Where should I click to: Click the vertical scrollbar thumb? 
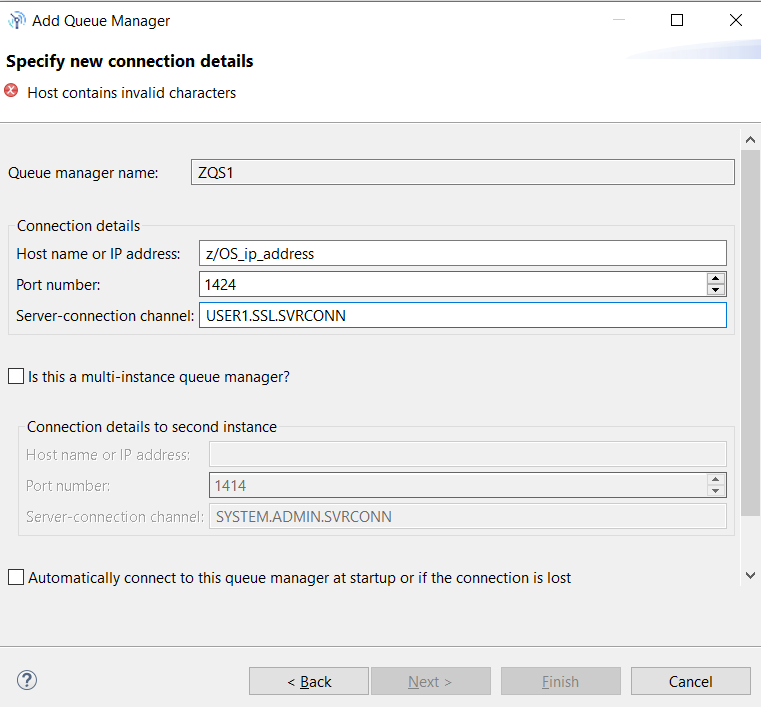click(x=750, y=333)
